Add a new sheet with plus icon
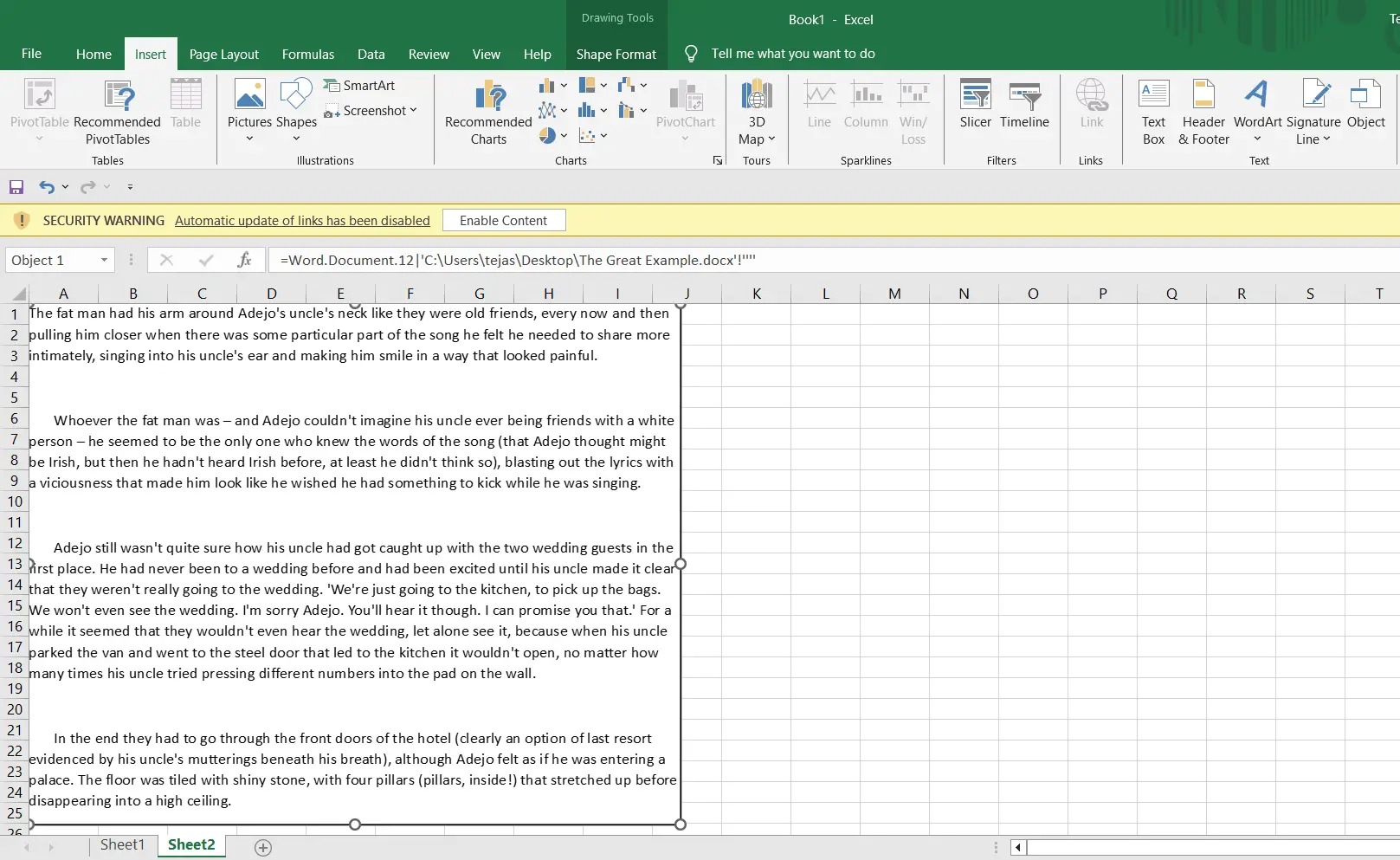Image resolution: width=1400 pixels, height=860 pixels. pos(263,848)
